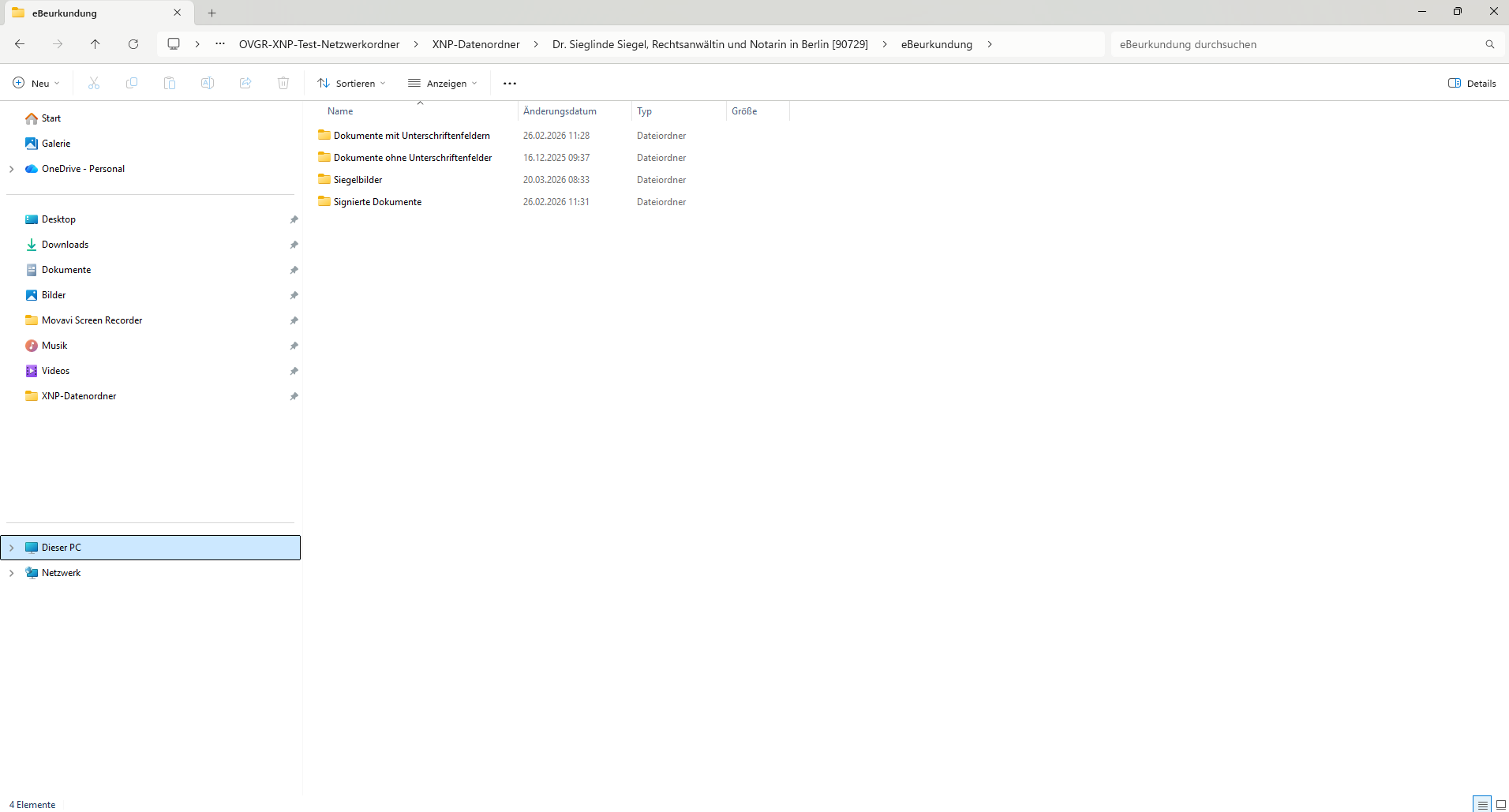
Task: Click the Cut scissors icon
Action: (94, 83)
